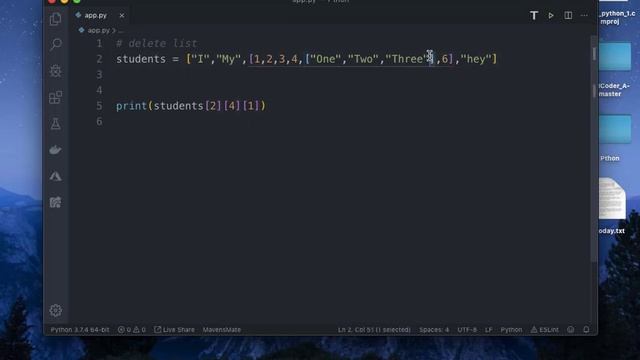
Task: Open the Live Share view icon
Action: 56,202
